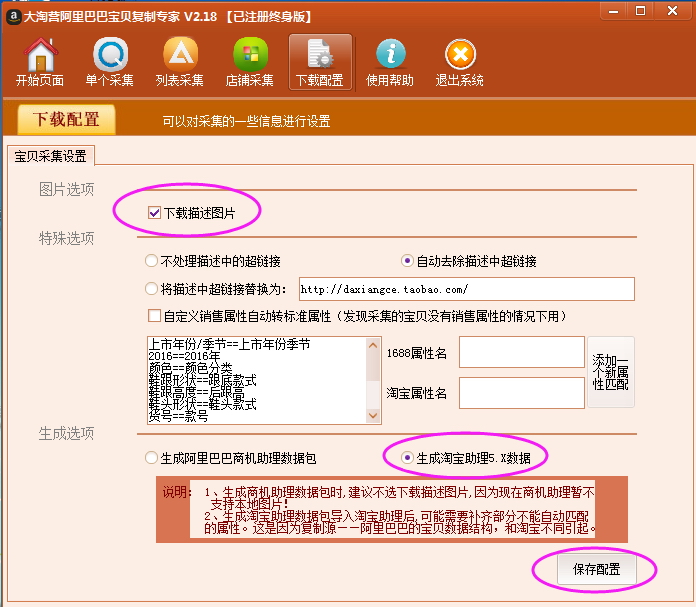This screenshot has height=607, width=696.
Task: Click attribute list scroll down arrow
Action: click(x=373, y=415)
